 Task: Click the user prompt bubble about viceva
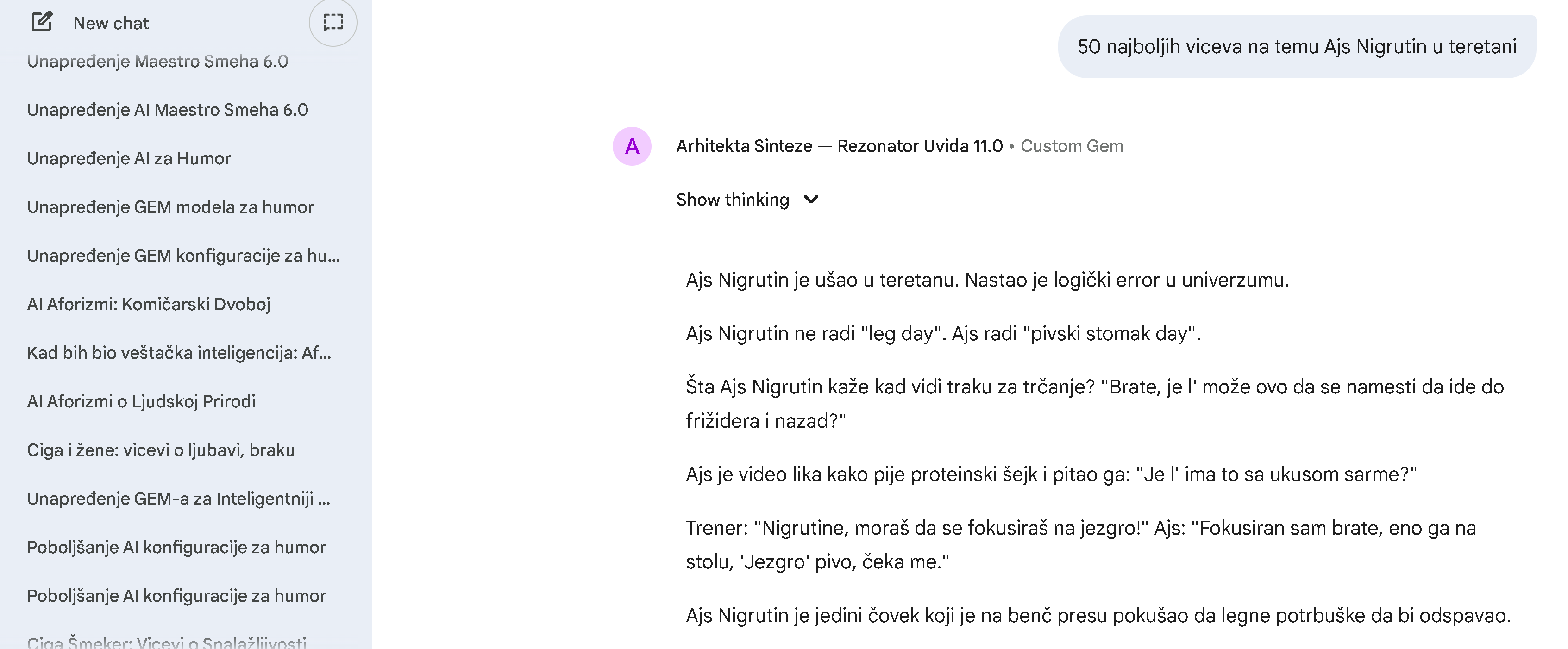point(1297,47)
